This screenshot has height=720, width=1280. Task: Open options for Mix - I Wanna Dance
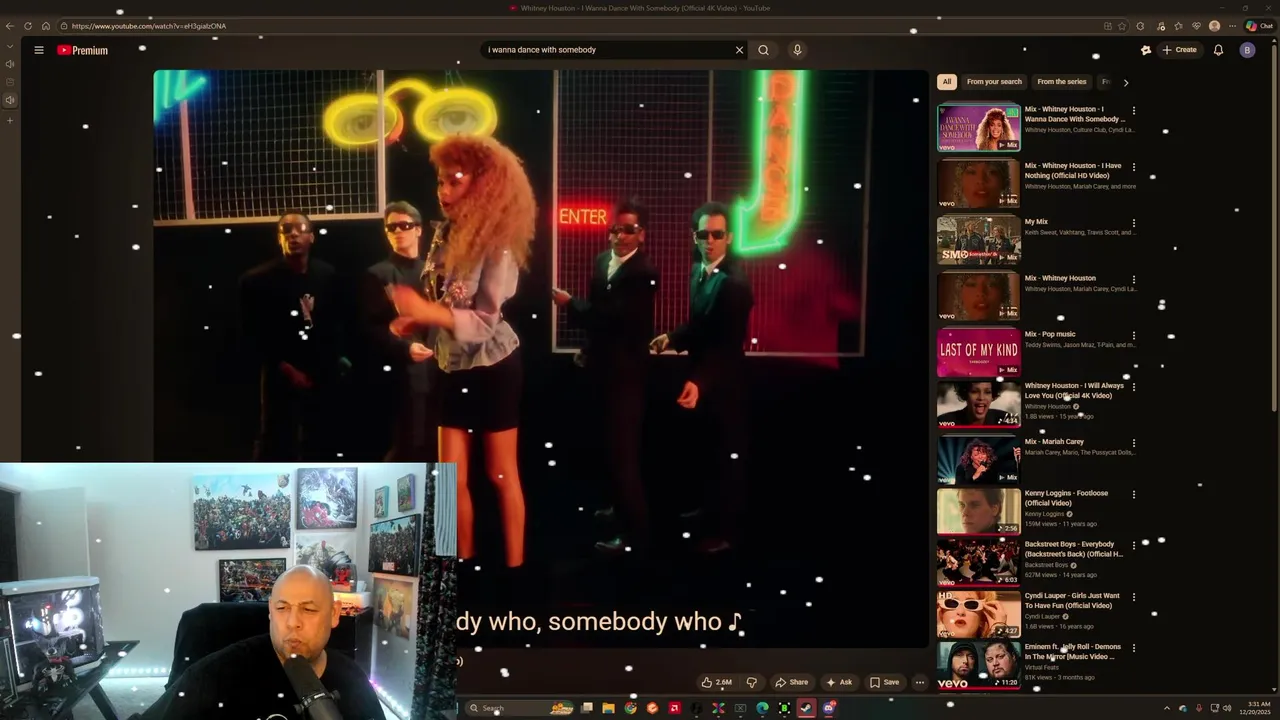(x=1133, y=111)
